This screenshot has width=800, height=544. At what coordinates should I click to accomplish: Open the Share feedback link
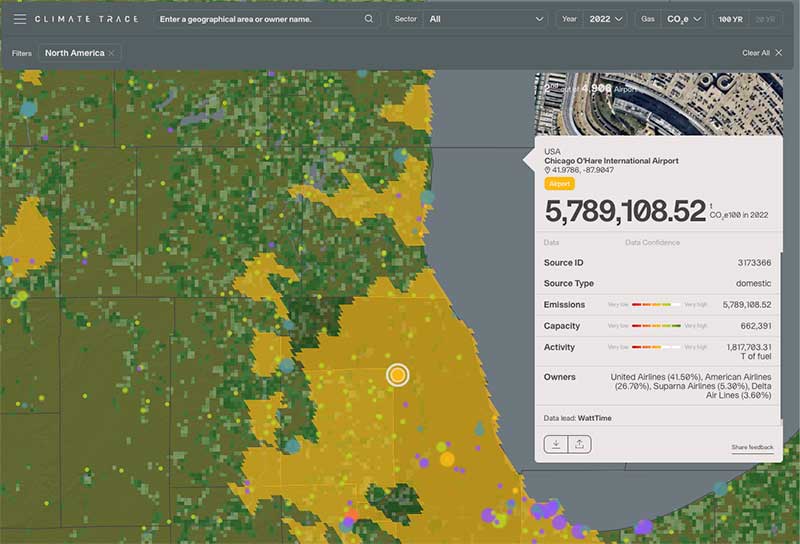pyautogui.click(x=752, y=448)
